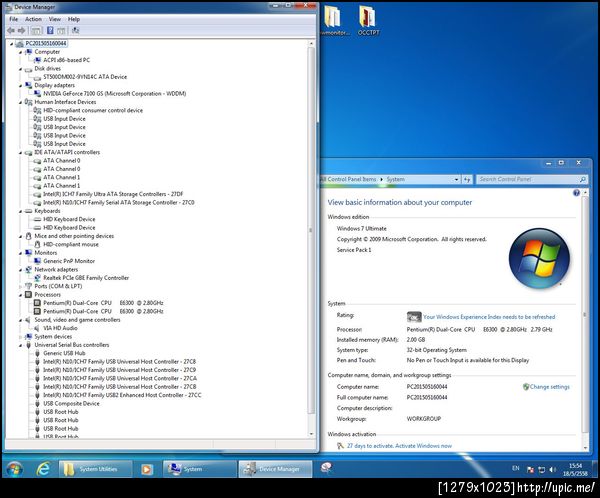600x498 pixels.
Task: Open the address bar dropdown in System window
Action: tap(456, 179)
